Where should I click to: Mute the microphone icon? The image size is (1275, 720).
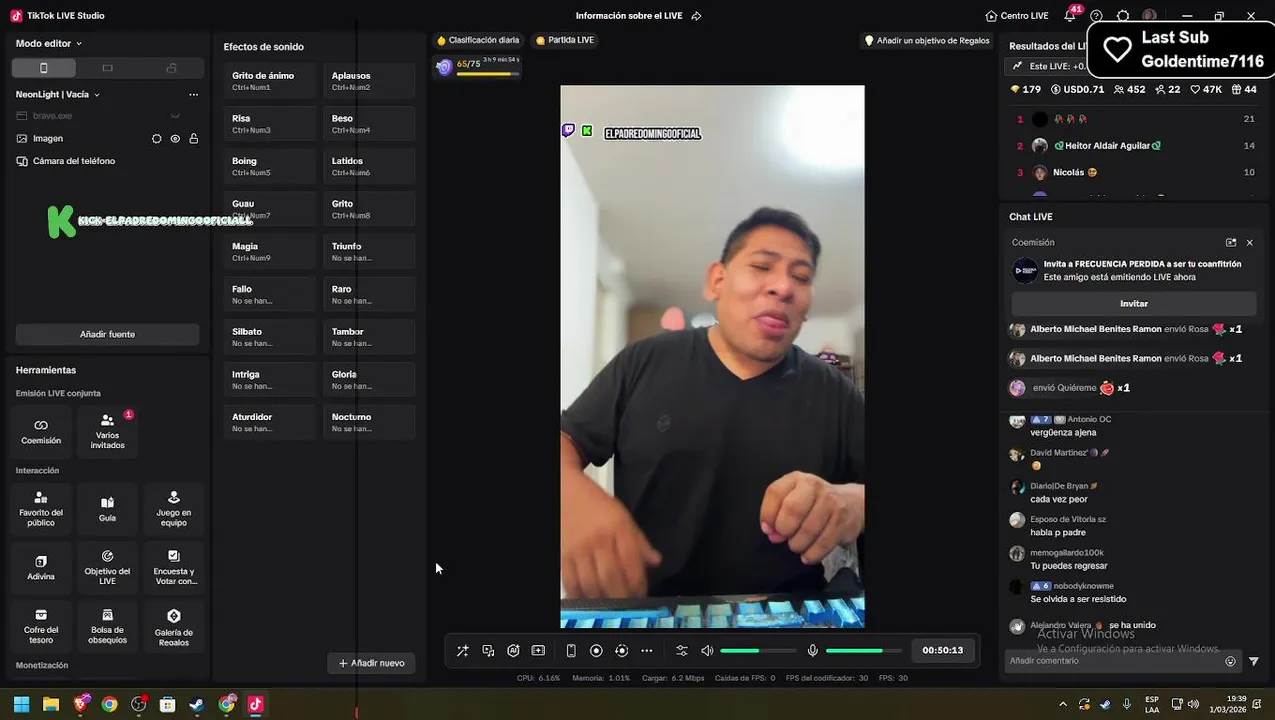(813, 651)
